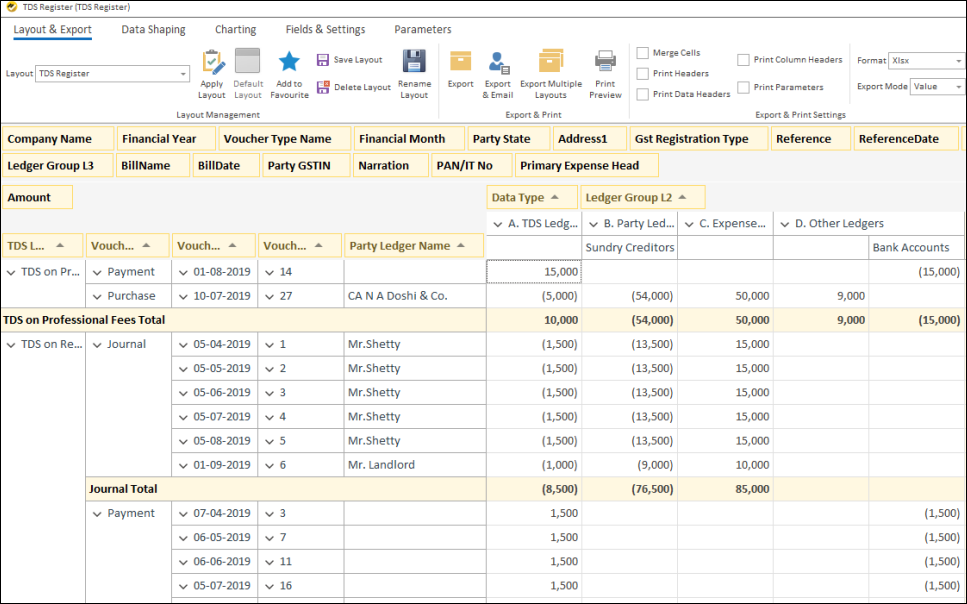Image resolution: width=967 pixels, height=604 pixels.
Task: Click the Export box icon
Action: (x=460, y=62)
